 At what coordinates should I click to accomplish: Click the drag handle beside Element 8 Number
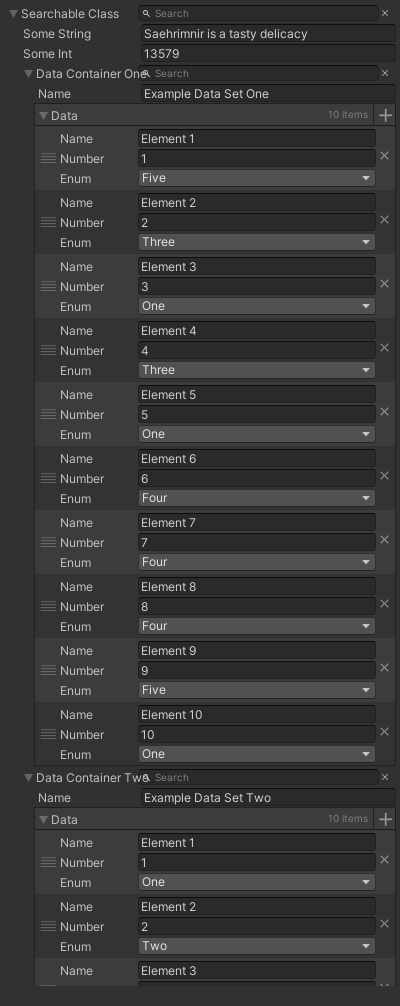click(48, 606)
